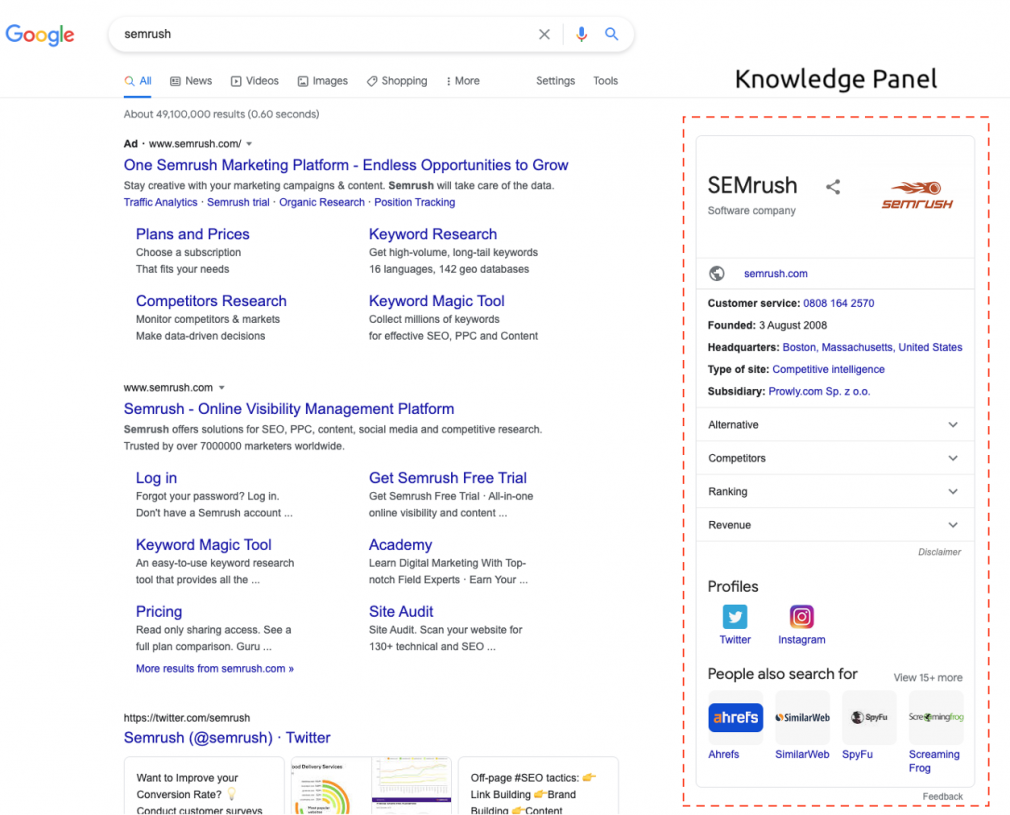Switch to the Videos tab
This screenshot has width=1010, height=815.
(254, 81)
